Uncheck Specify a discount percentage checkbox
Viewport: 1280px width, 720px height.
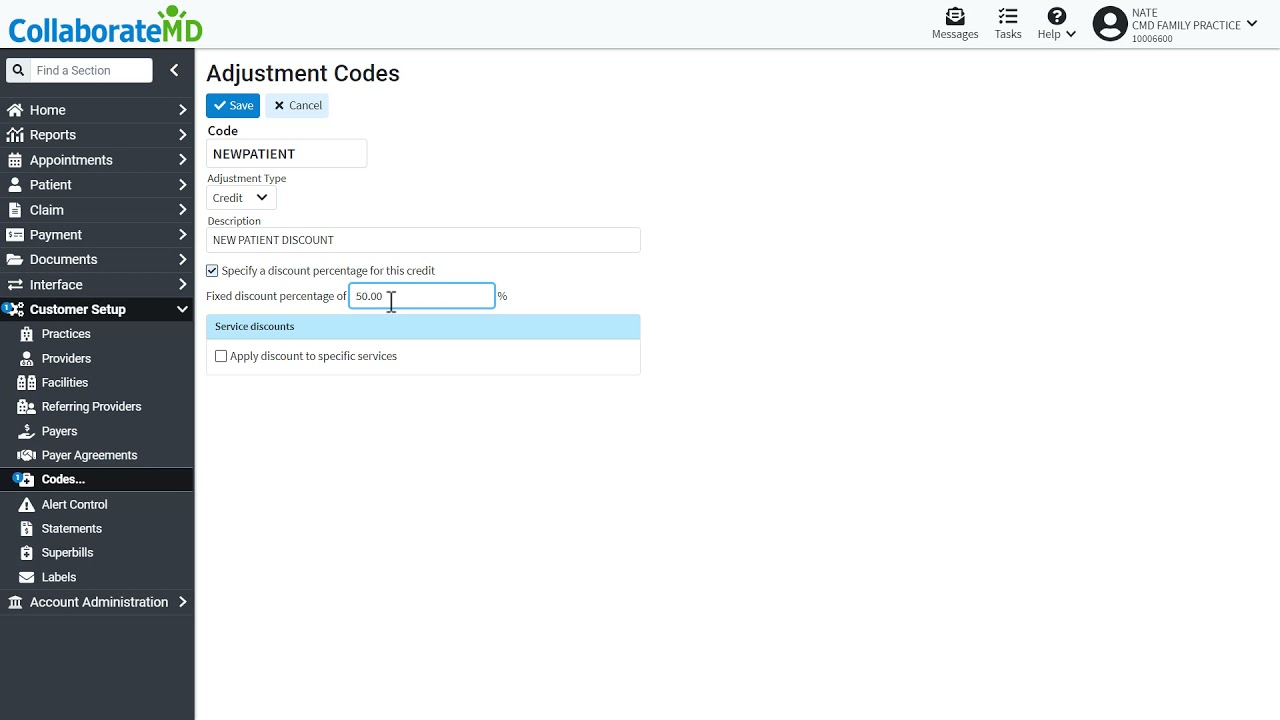click(x=212, y=271)
